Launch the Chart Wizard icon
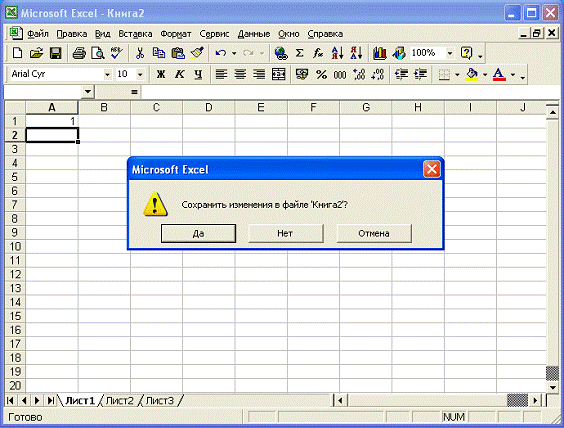564x428 pixels. pyautogui.click(x=379, y=53)
